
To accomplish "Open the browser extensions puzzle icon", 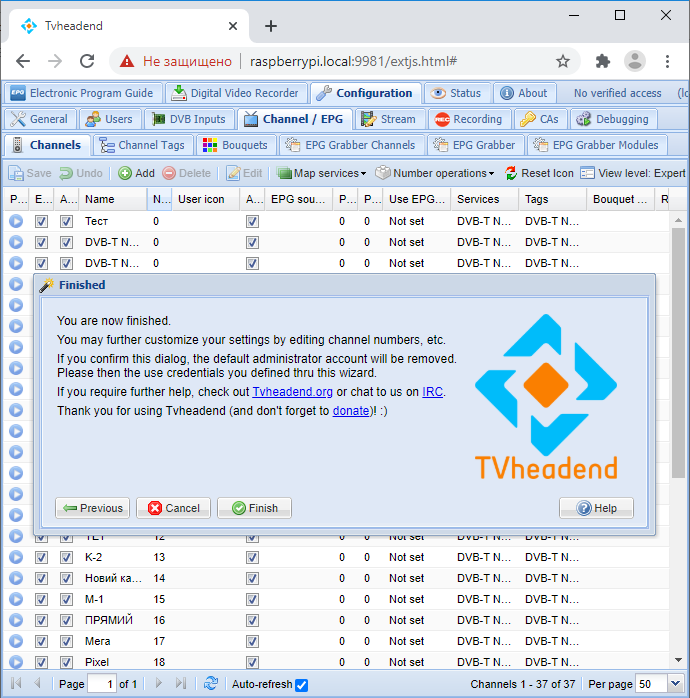I will (x=602, y=61).
